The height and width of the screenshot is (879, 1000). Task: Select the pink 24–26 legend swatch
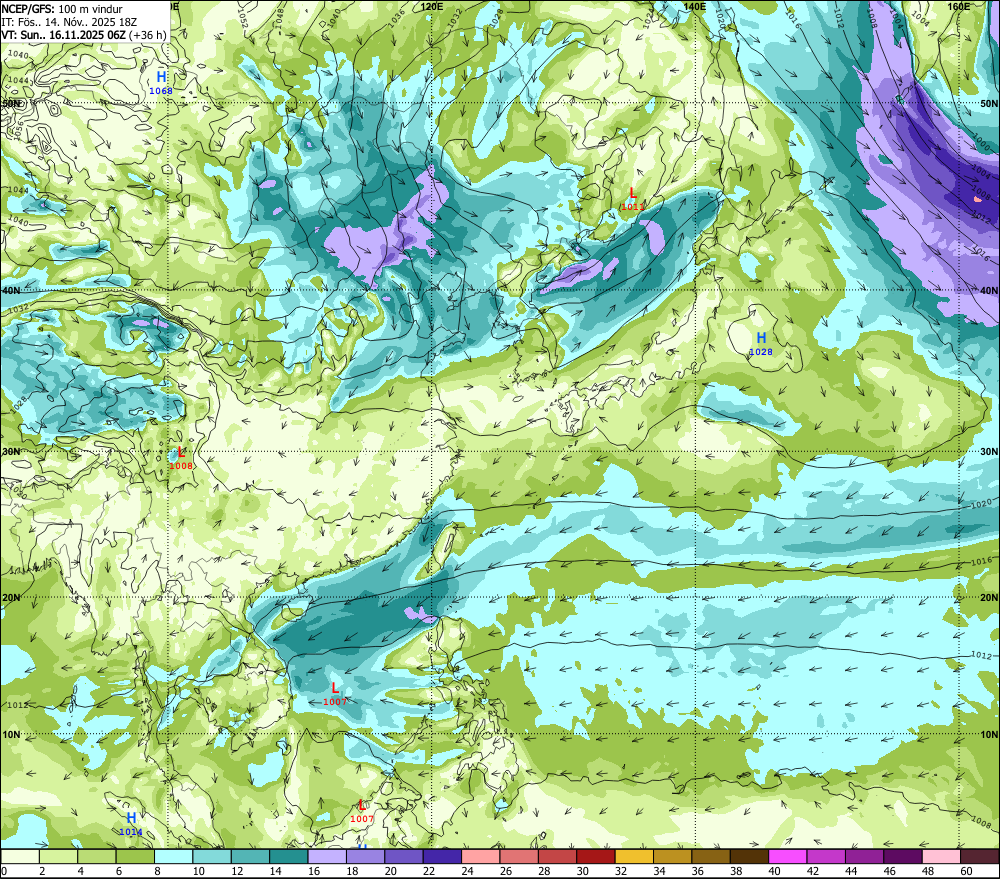pos(480,856)
